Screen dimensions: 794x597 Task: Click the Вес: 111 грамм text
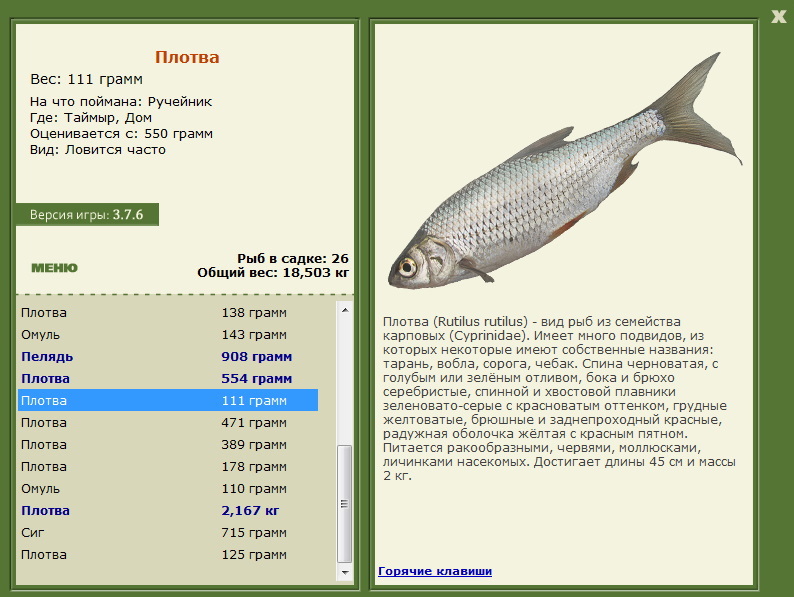(x=87, y=79)
